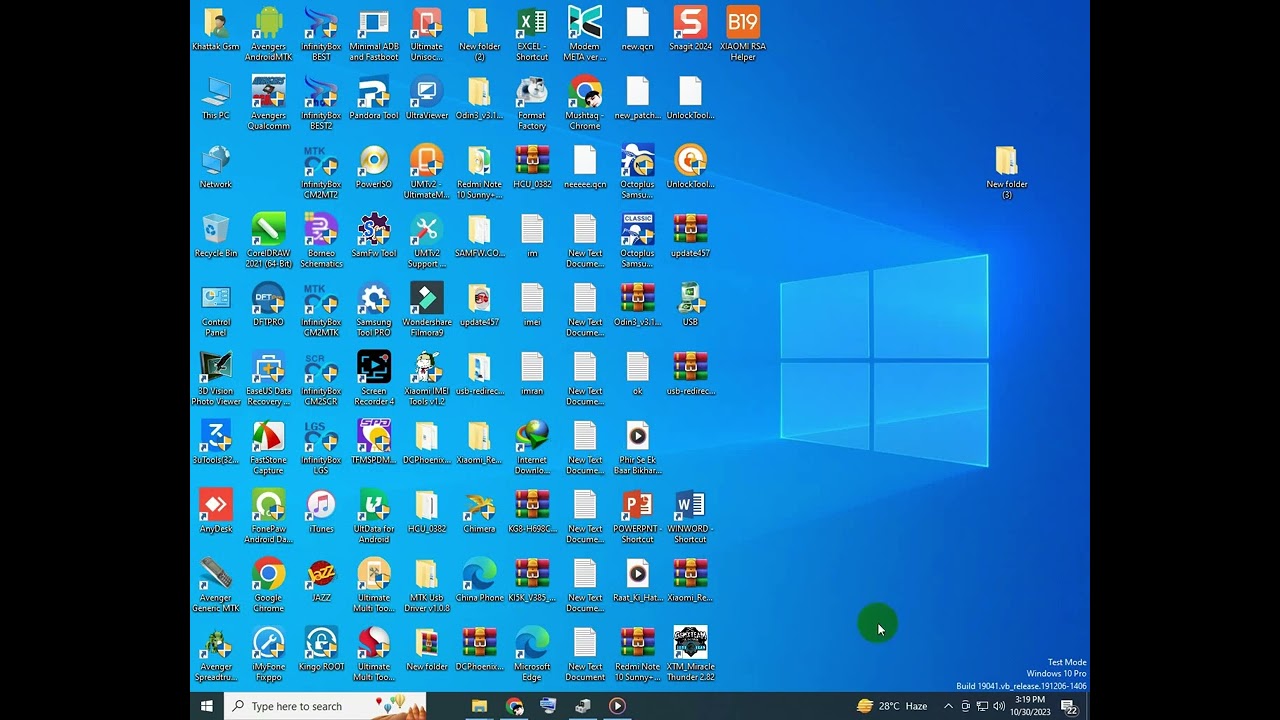This screenshot has width=1280, height=720.
Task: Open the 28°C Haze weather widget
Action: tap(892, 706)
